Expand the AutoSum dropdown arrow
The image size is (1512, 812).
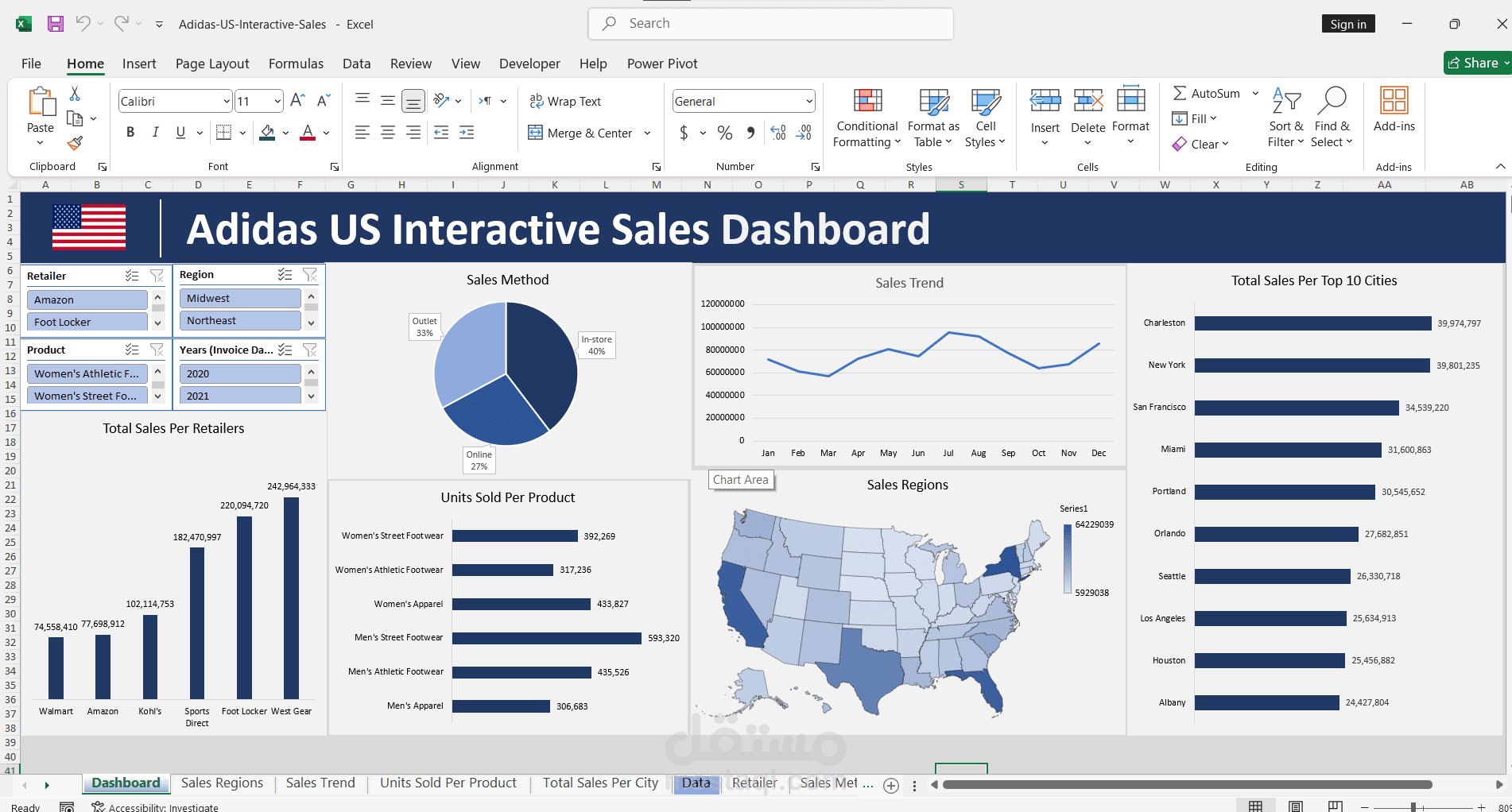pos(1256,93)
